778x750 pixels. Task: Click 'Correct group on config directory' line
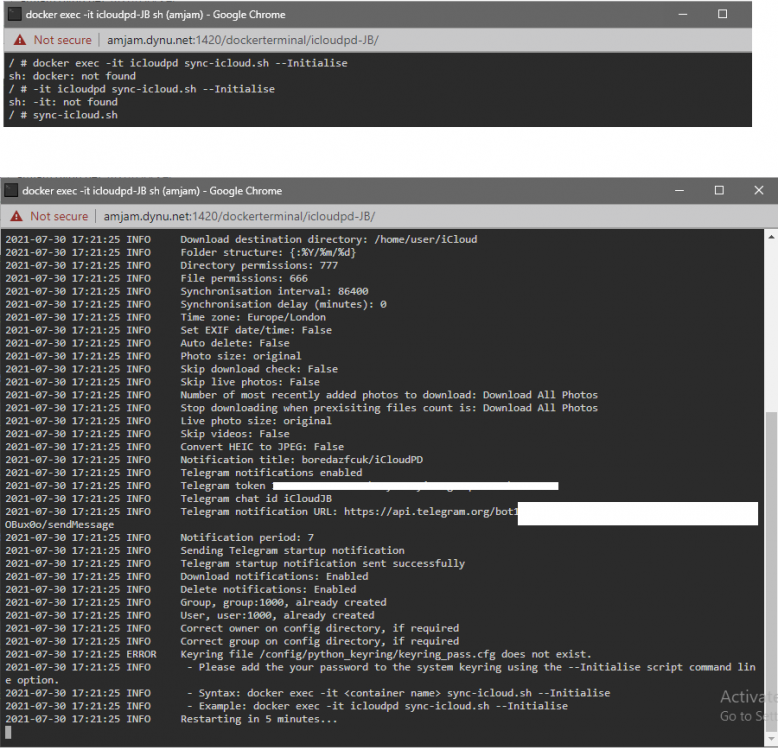[x=320, y=641]
